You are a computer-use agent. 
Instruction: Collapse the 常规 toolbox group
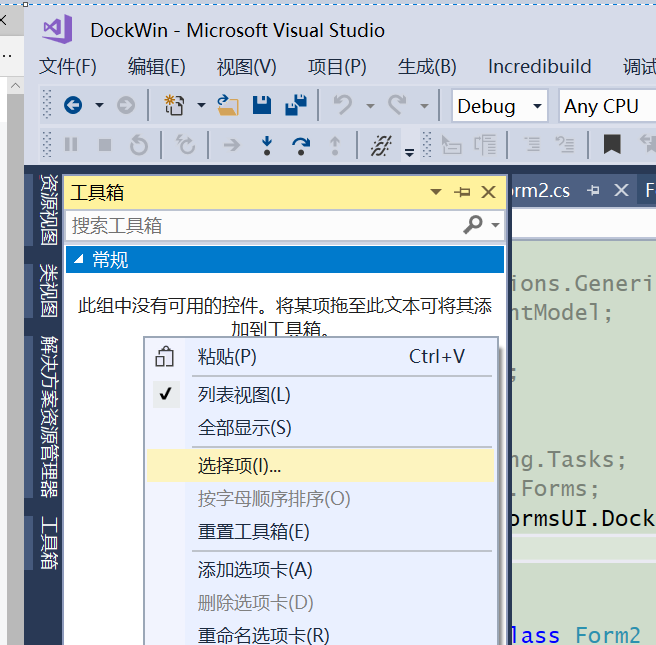pyautogui.click(x=78, y=259)
